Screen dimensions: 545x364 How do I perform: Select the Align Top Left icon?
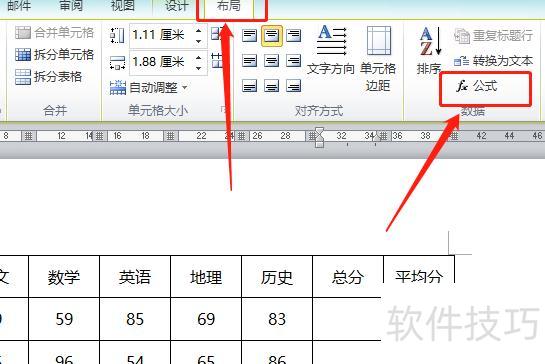pyautogui.click(x=250, y=35)
